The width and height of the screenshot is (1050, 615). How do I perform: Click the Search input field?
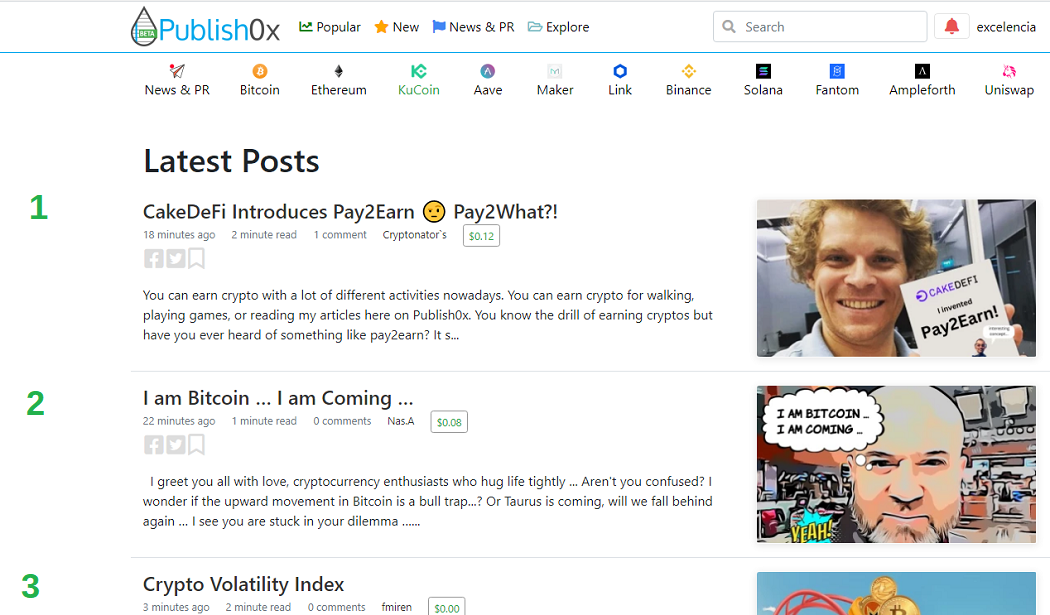[820, 27]
